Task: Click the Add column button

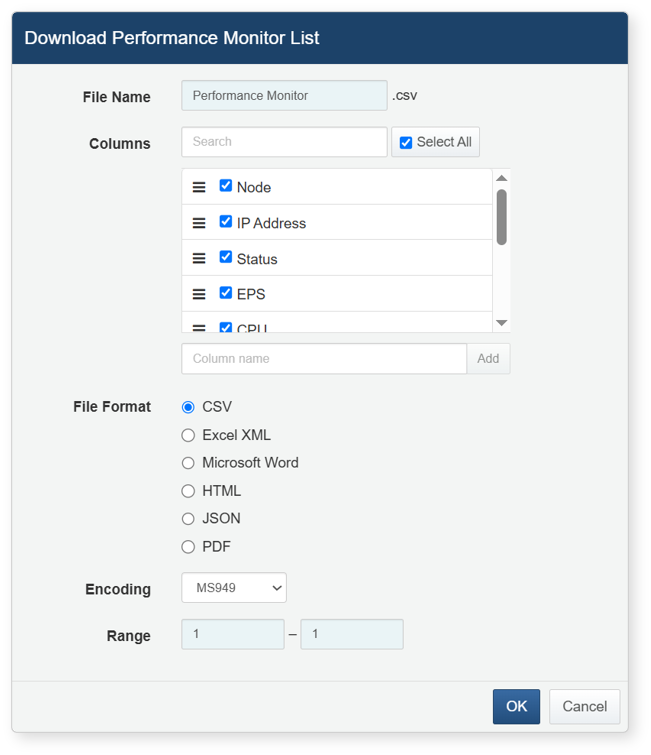Action: click(x=488, y=359)
